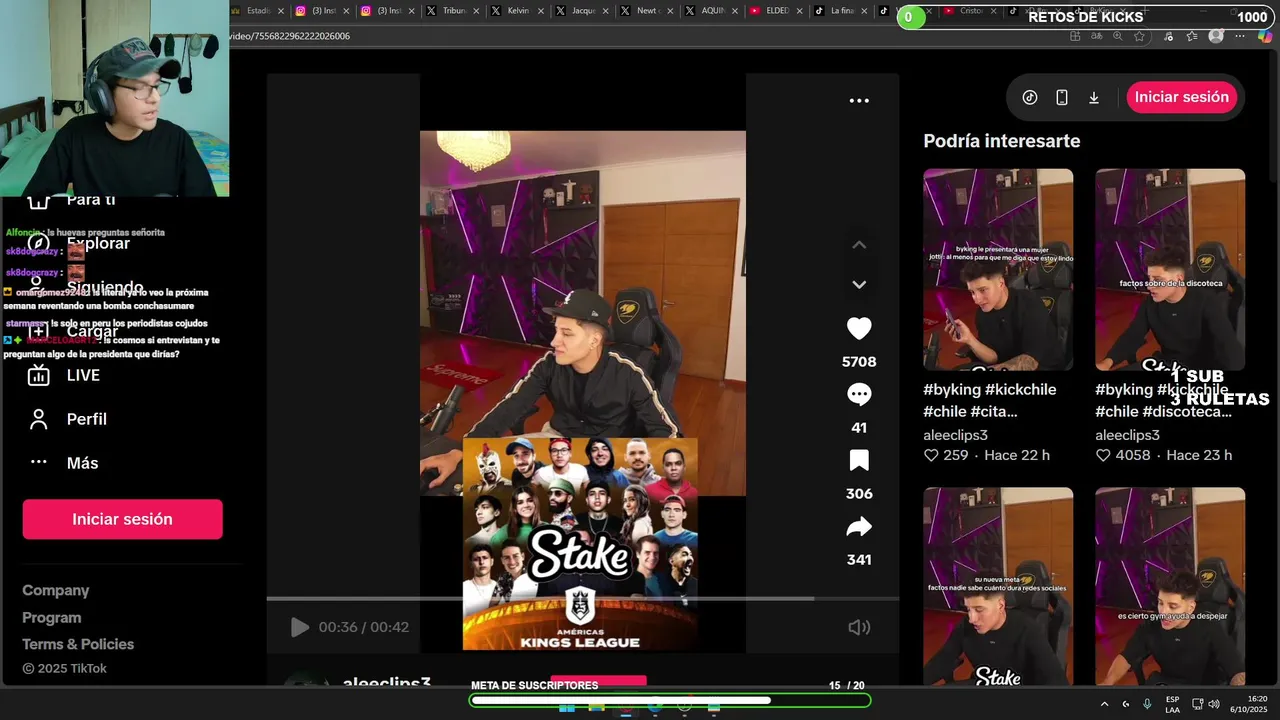Image resolution: width=1280 pixels, height=720 pixels.
Task: Click the browser zoom magnifier icon
Action: (1118, 36)
